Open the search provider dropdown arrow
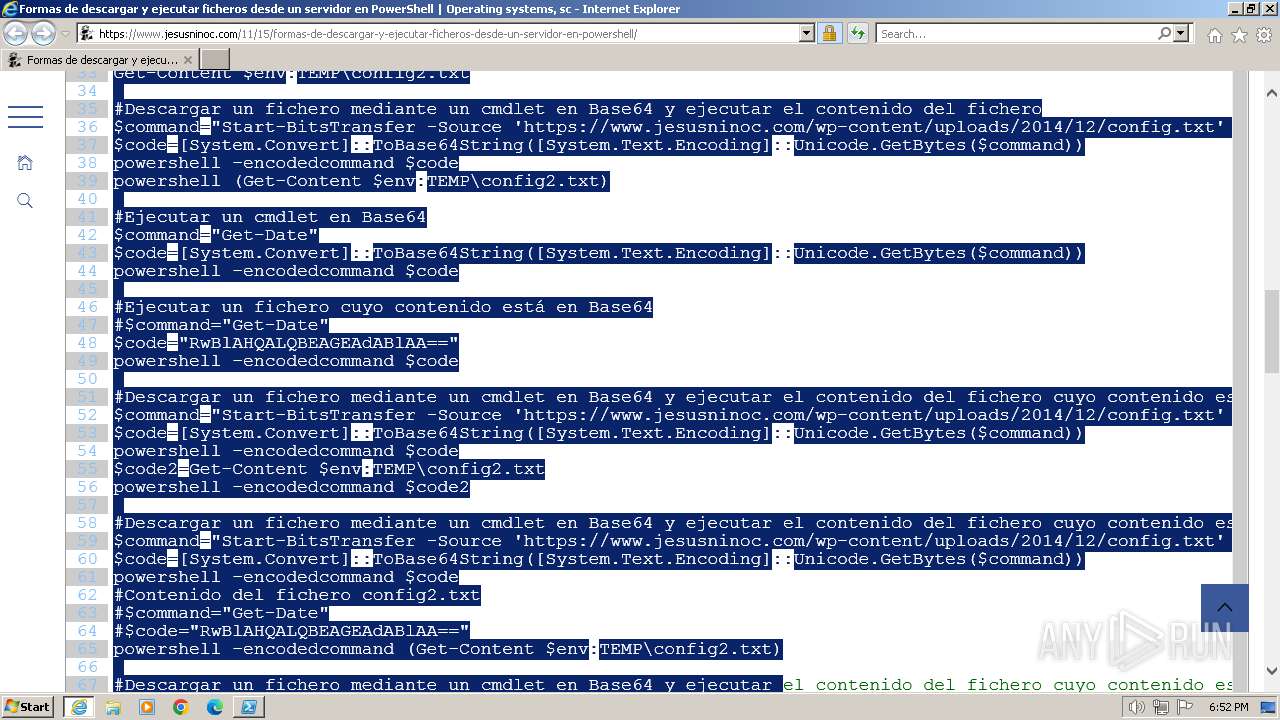 pyautogui.click(x=1181, y=33)
